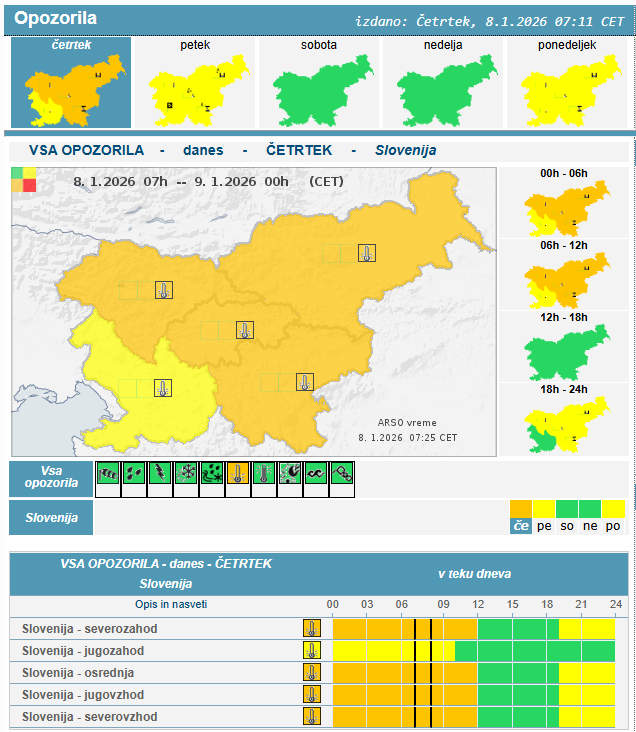Click thermometer icon on southwest yellow region
Viewport: 636px width, 732px height.
163,387
